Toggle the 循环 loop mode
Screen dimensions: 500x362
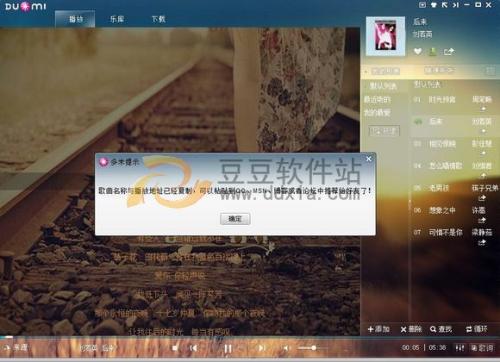pyautogui.click(x=477, y=329)
